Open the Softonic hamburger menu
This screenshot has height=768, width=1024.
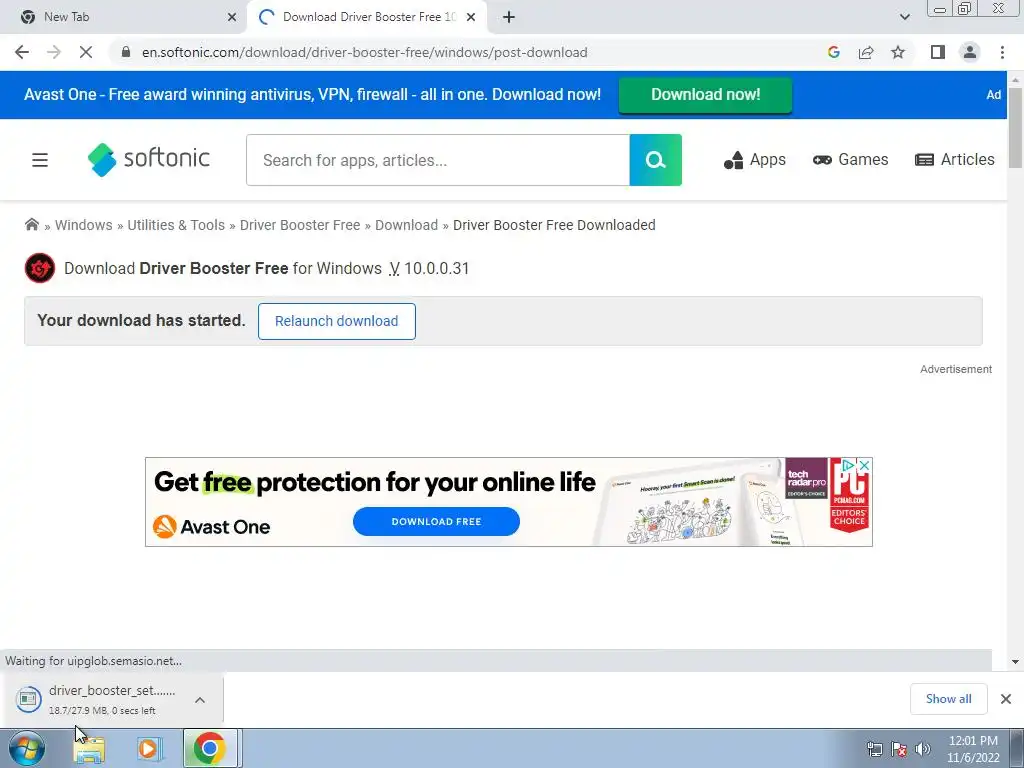(x=40, y=160)
